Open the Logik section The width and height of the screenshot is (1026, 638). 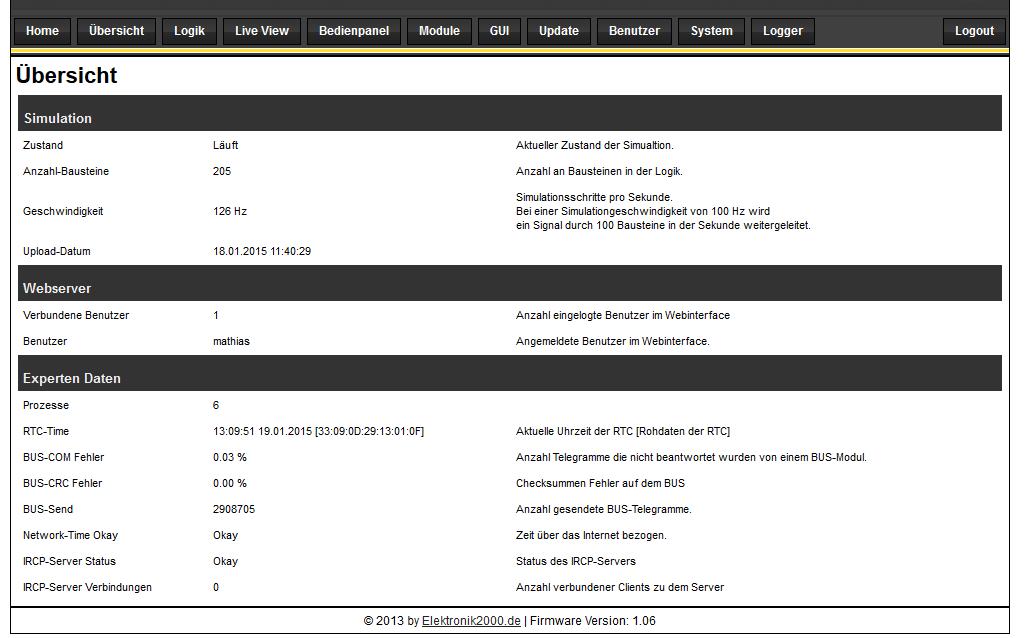189,31
